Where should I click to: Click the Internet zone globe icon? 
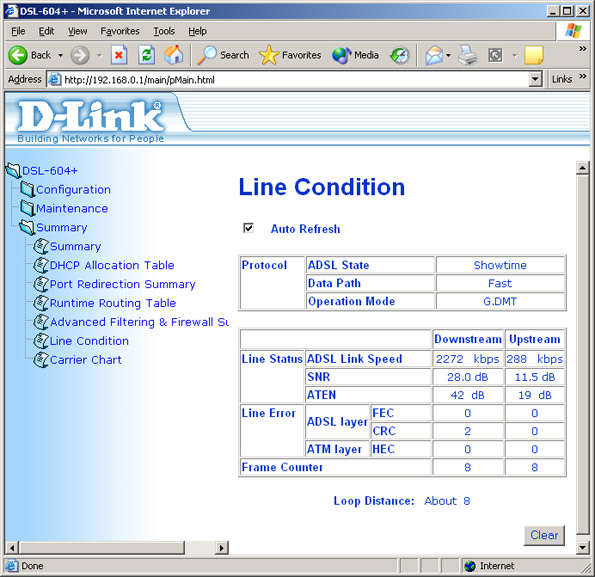(470, 566)
